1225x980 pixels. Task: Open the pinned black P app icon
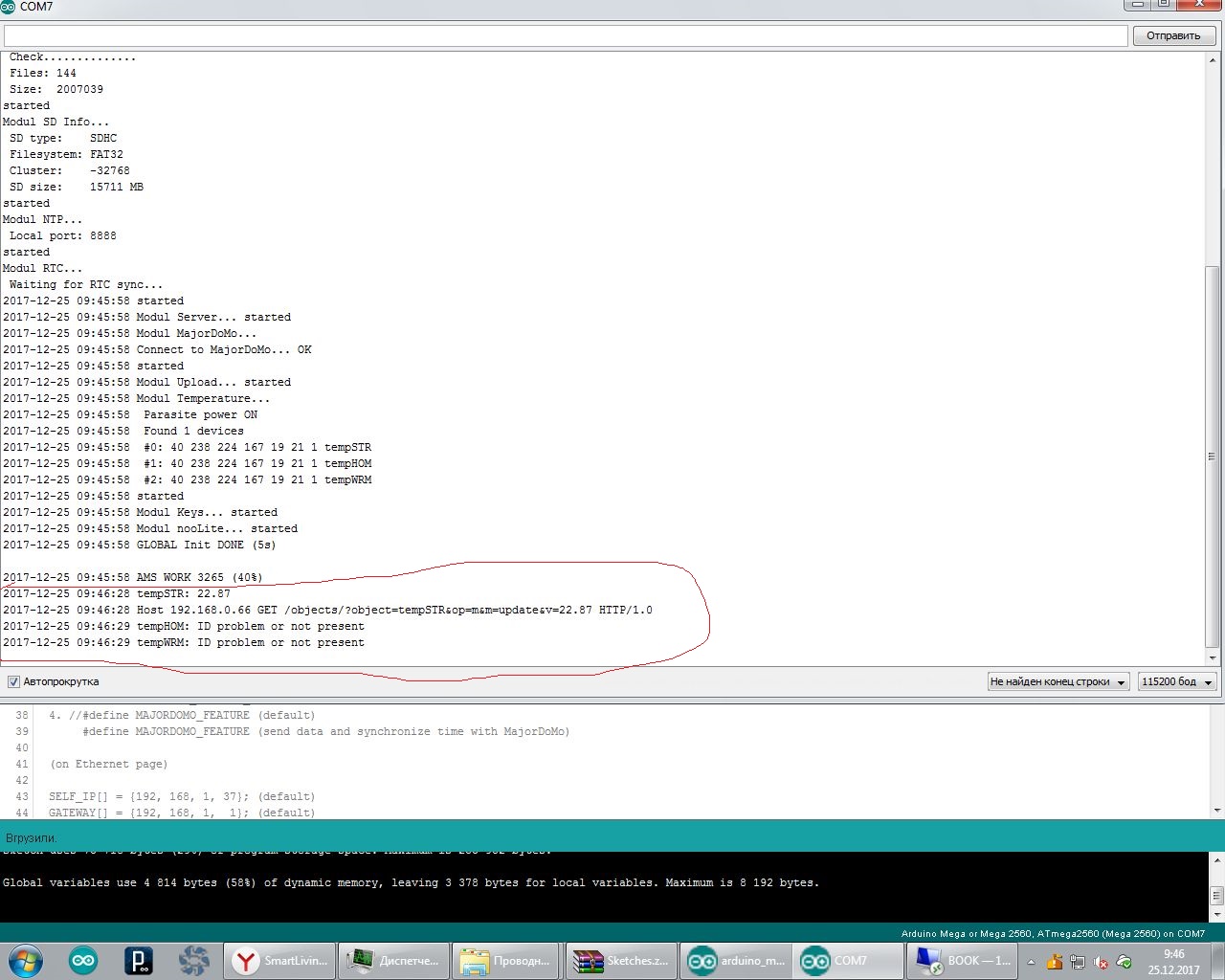[139, 960]
